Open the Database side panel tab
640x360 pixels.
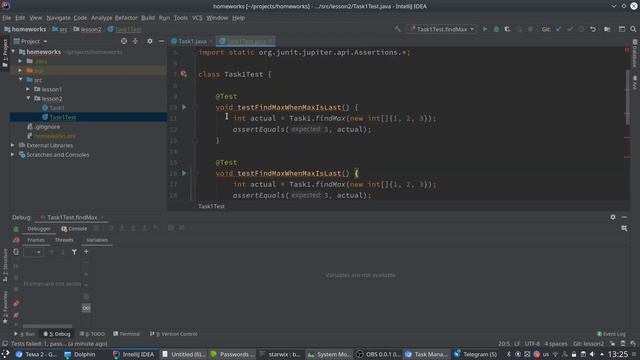click(635, 53)
